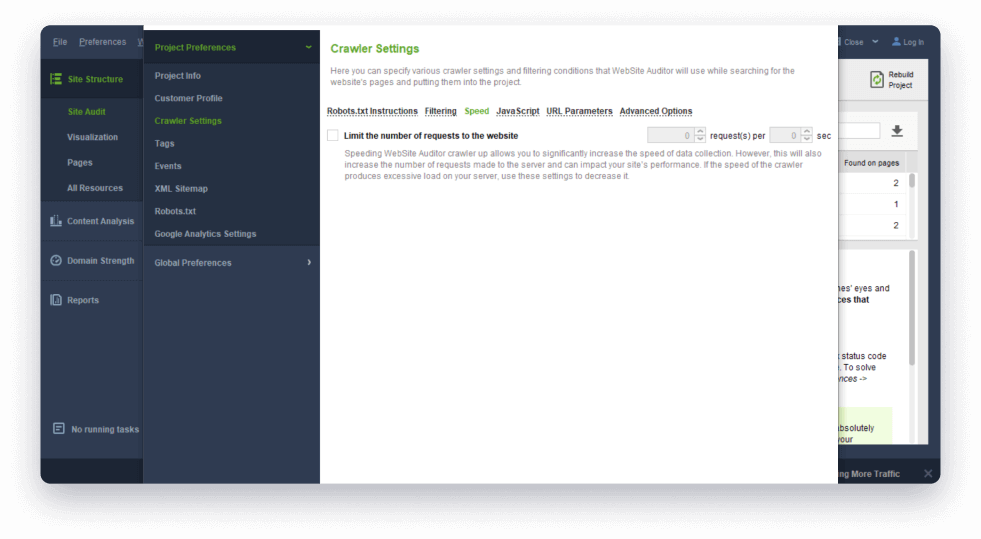Click the Content Analysis chart icon

[56, 221]
